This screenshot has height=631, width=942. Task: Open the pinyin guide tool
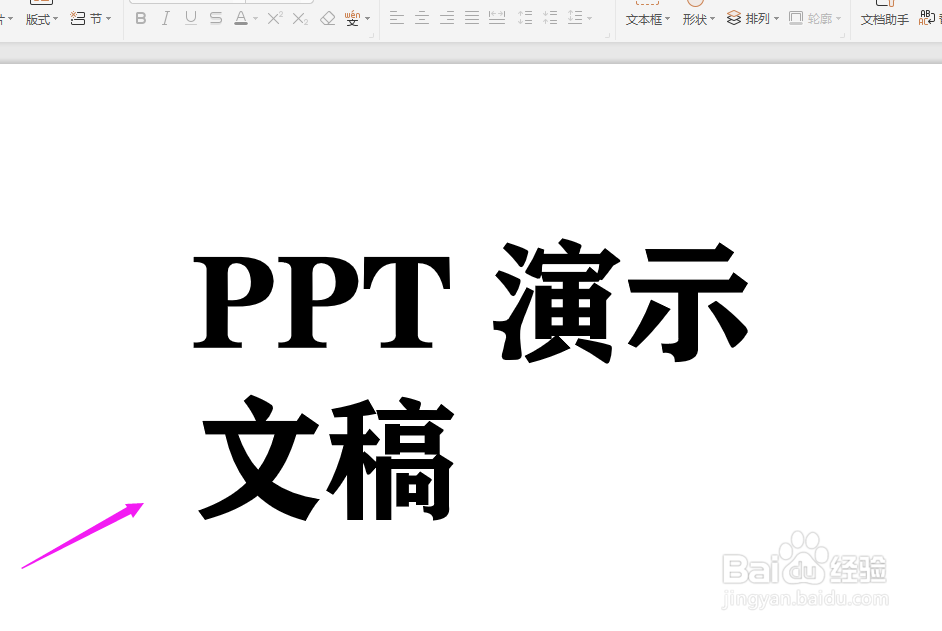353,17
